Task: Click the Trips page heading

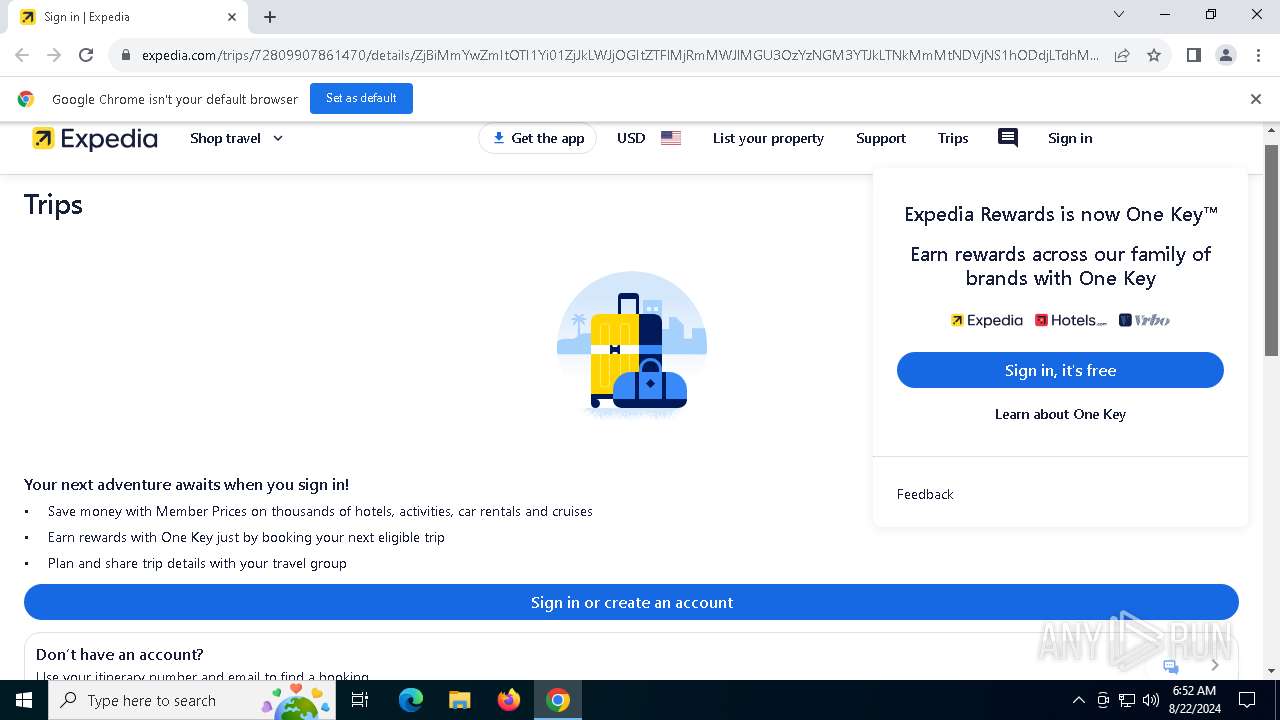Action: point(53,205)
